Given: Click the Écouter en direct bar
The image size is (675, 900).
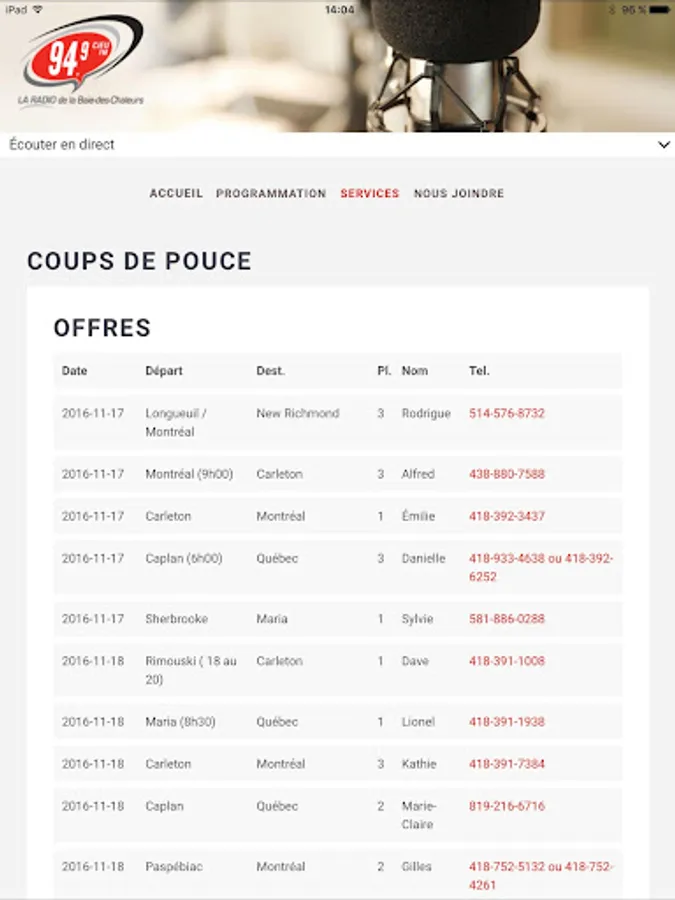Looking at the screenshot, I should (x=300, y=145).
